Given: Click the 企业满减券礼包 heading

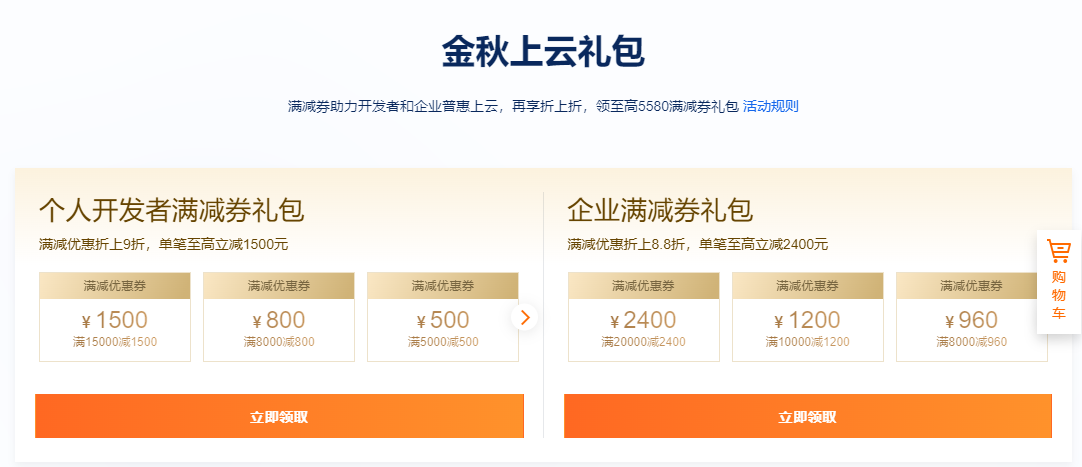Looking at the screenshot, I should point(660,211).
